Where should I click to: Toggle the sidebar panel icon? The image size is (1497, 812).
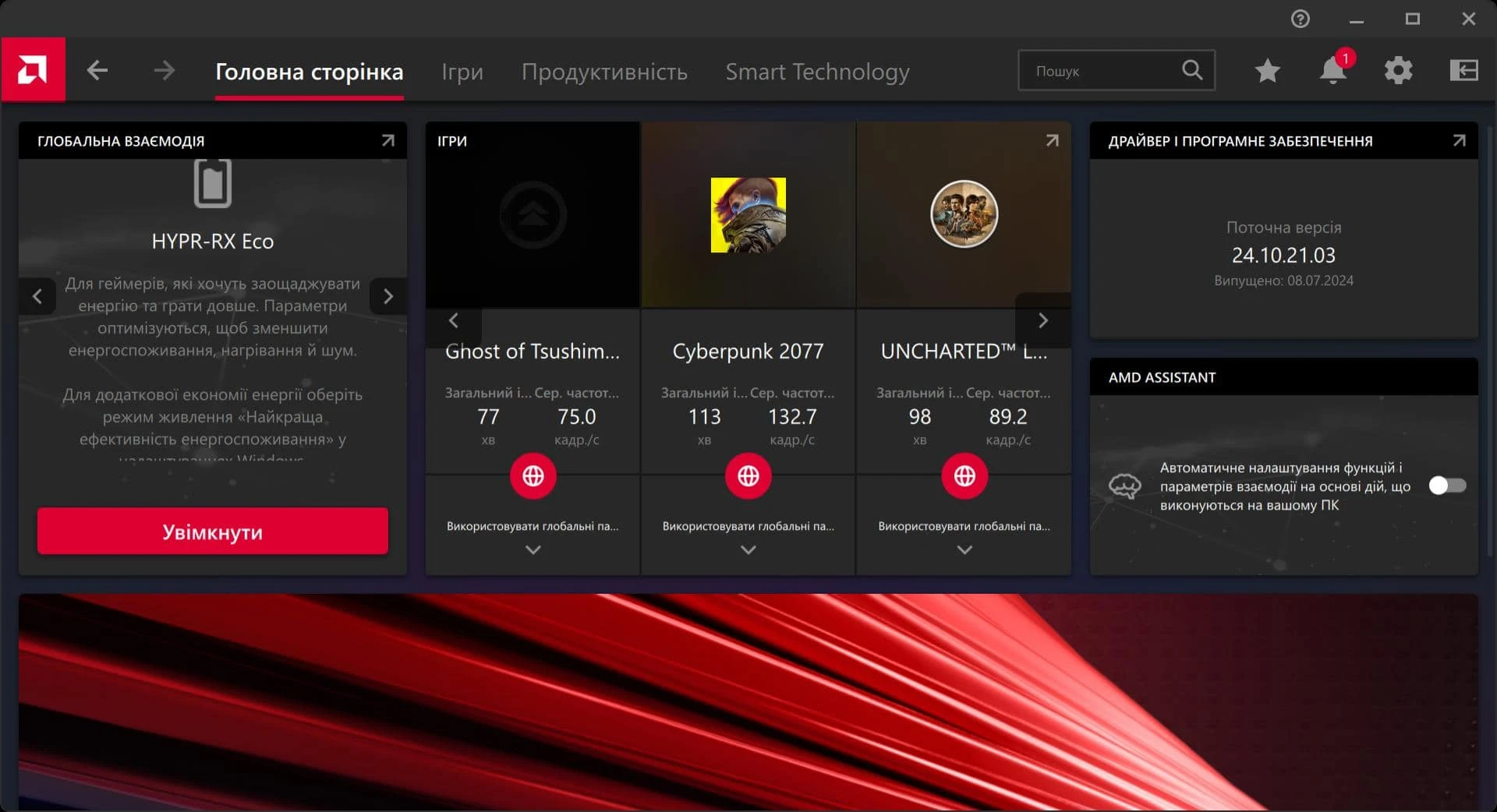1463,71
